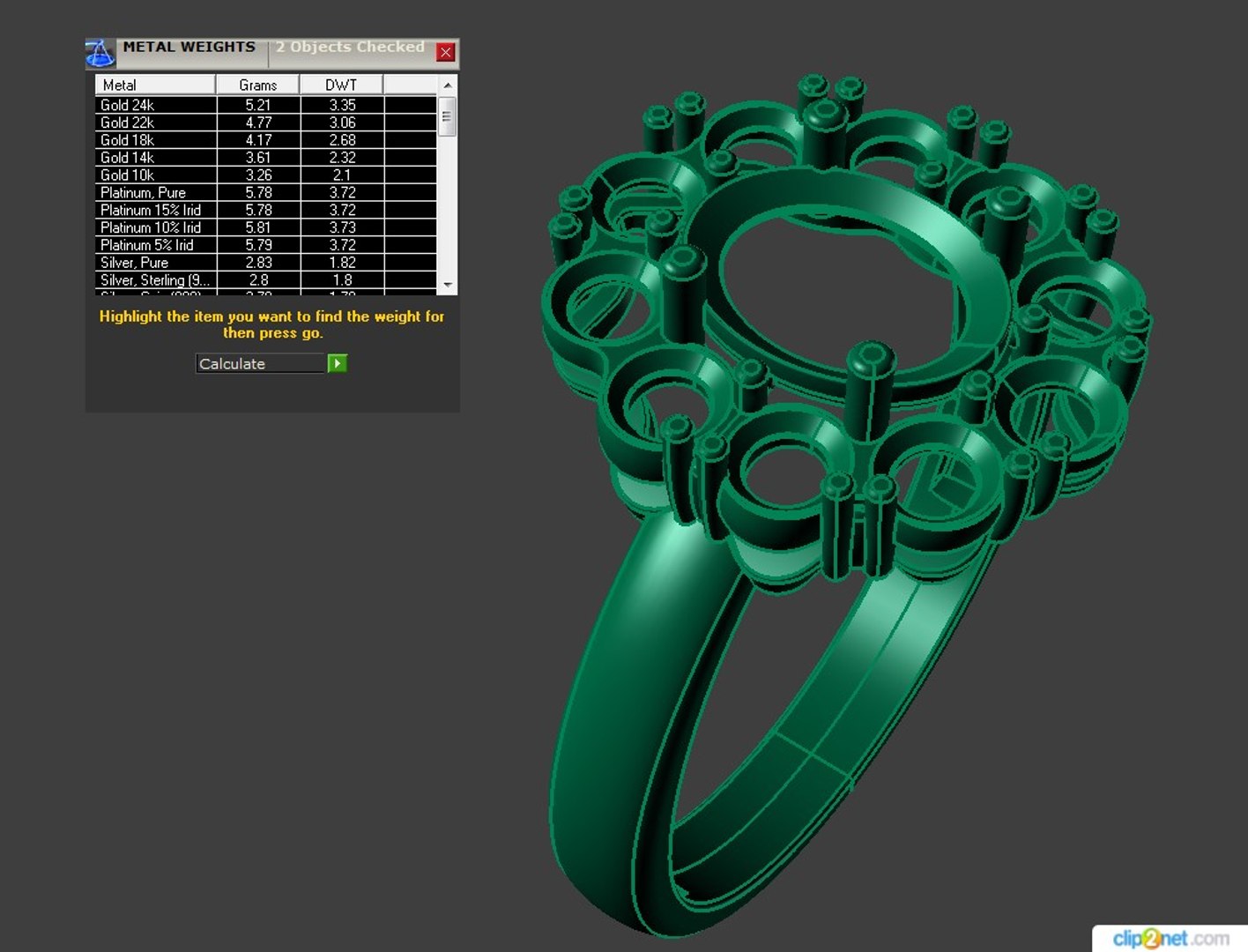Screen dimensions: 1248x952
Task: Select the Platinum 15% Irid row
Action: 266,210
